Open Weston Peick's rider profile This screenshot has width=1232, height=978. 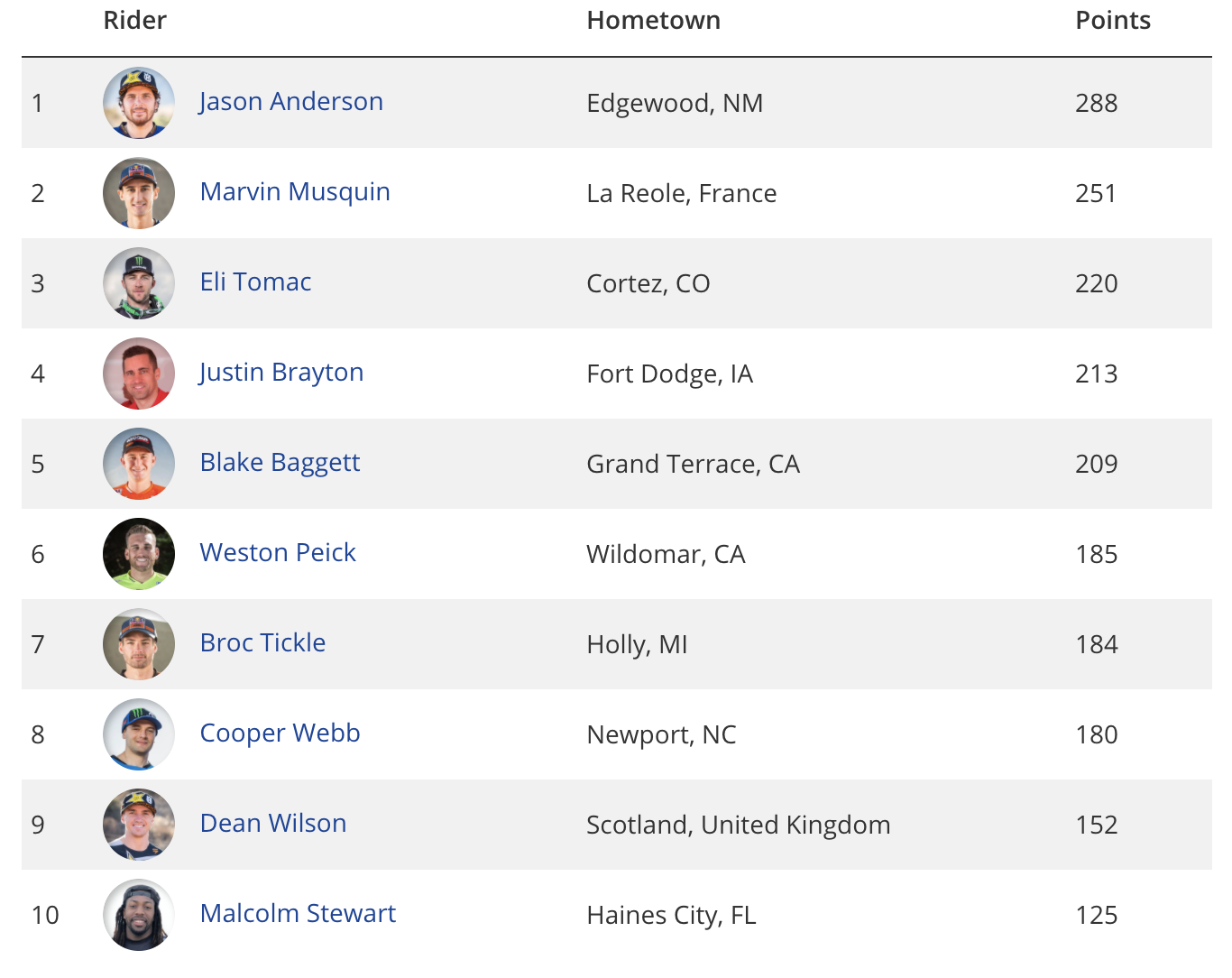click(x=278, y=553)
